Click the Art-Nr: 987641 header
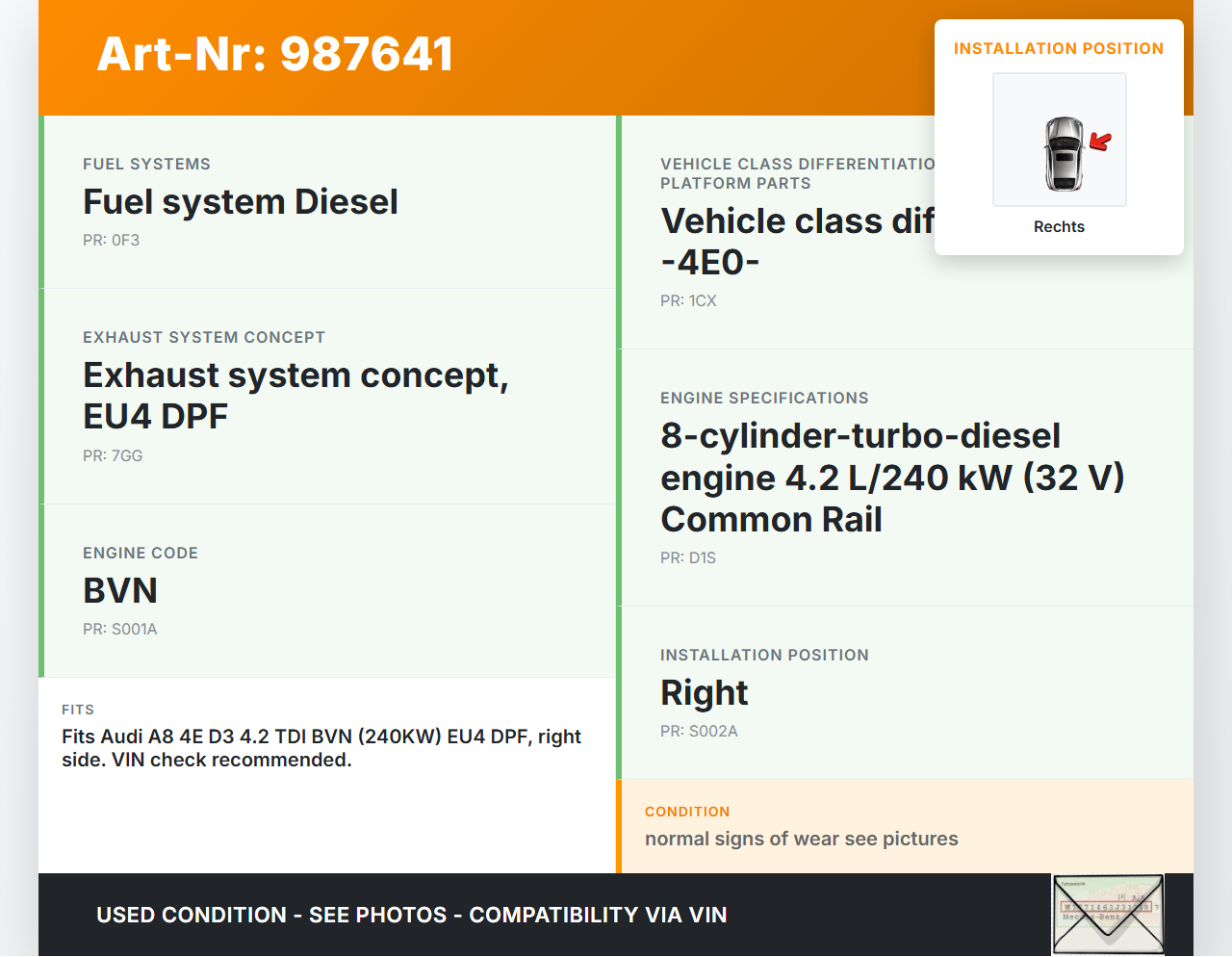 275,54
